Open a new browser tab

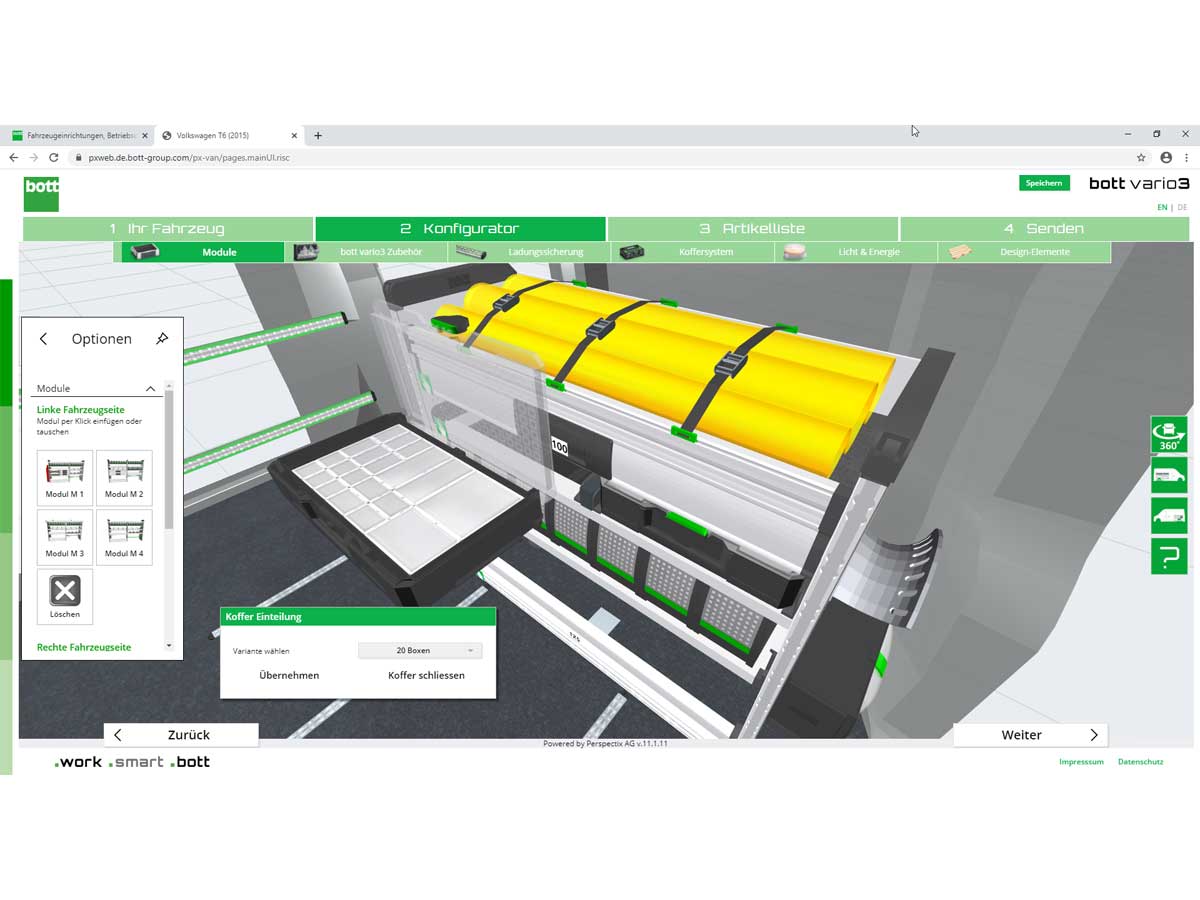click(x=318, y=135)
